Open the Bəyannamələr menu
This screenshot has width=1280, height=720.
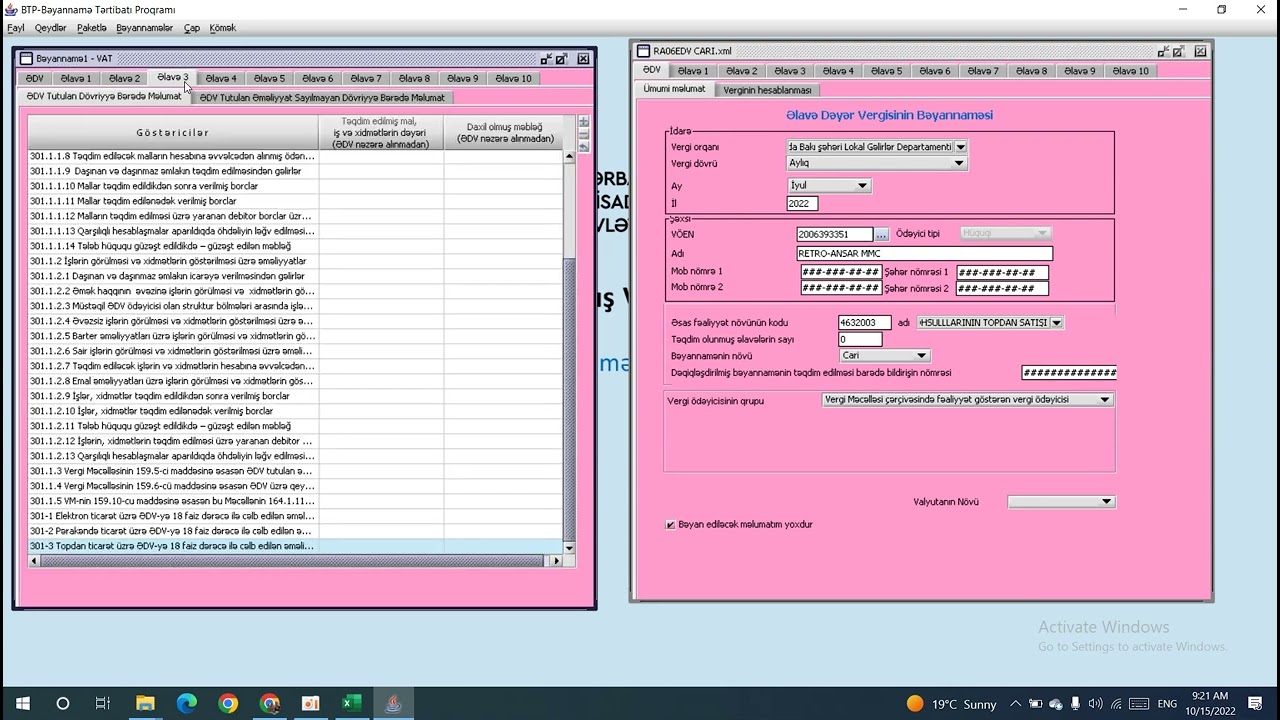click(145, 28)
